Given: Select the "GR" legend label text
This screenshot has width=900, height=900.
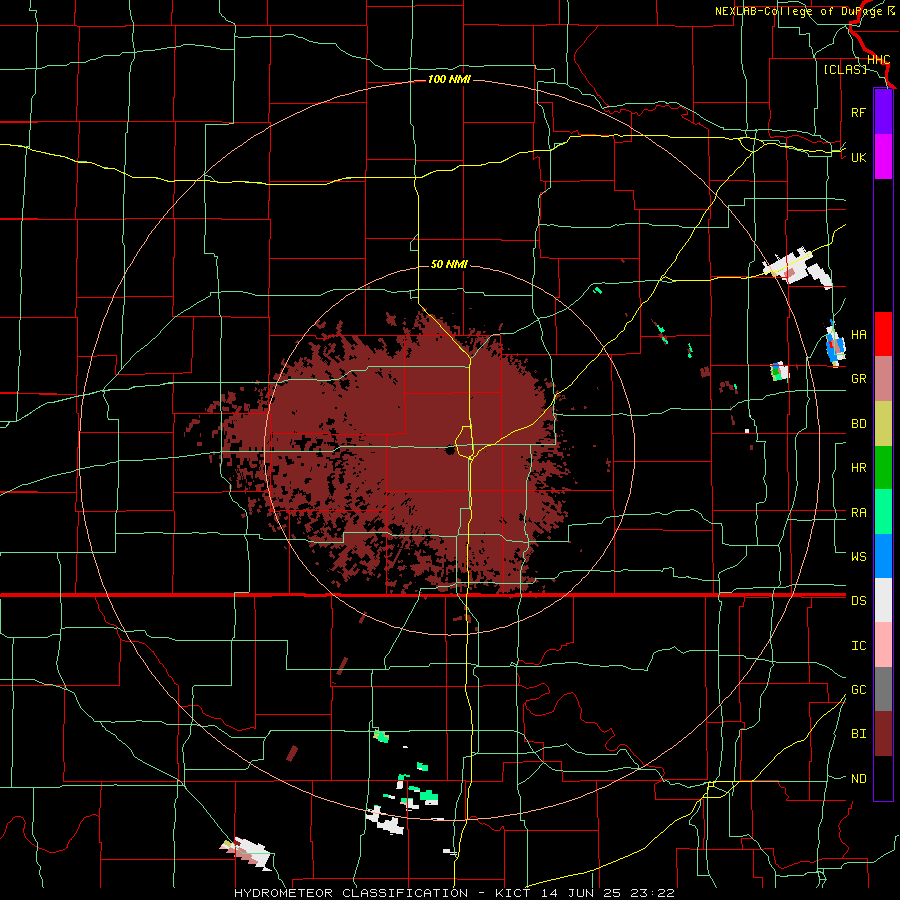Looking at the screenshot, I should [858, 379].
